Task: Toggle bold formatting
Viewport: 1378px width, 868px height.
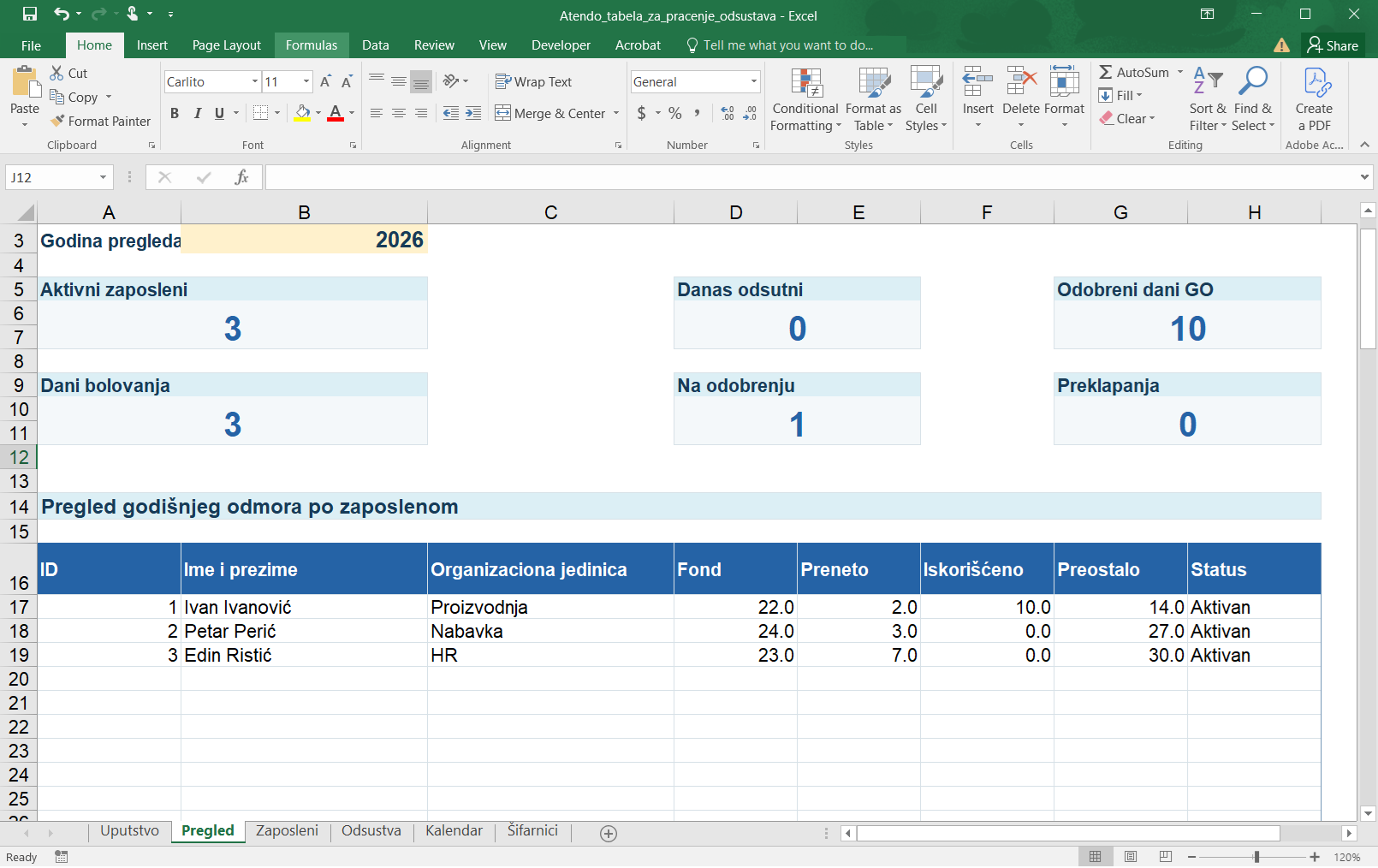Action: [175, 113]
